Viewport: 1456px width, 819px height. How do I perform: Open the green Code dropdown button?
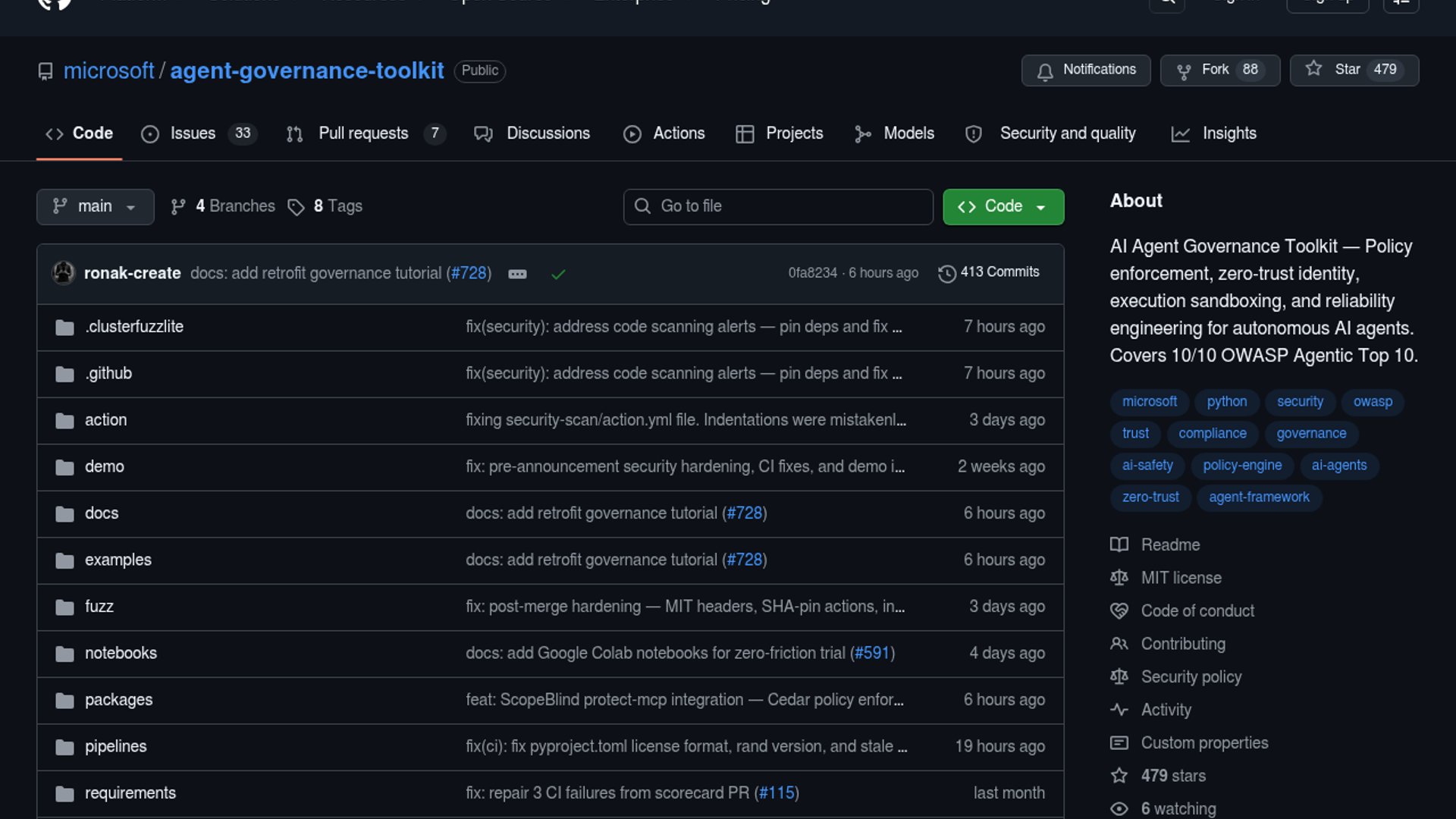(1003, 206)
